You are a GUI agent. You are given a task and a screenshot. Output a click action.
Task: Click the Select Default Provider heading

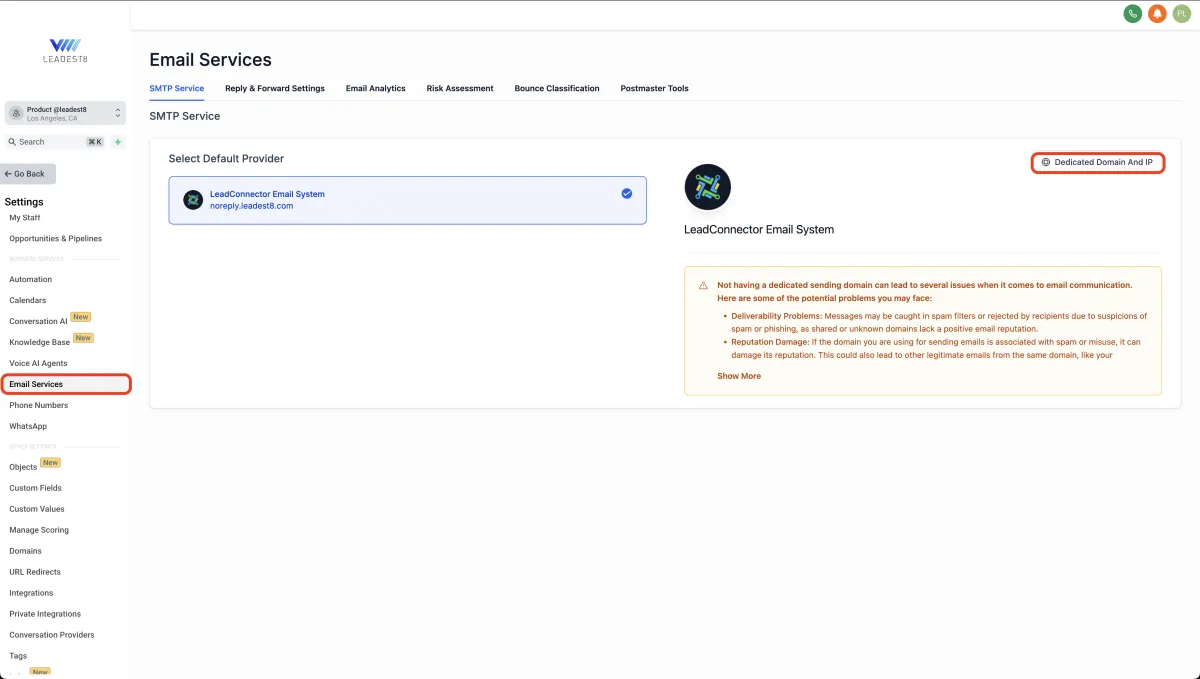(226, 158)
